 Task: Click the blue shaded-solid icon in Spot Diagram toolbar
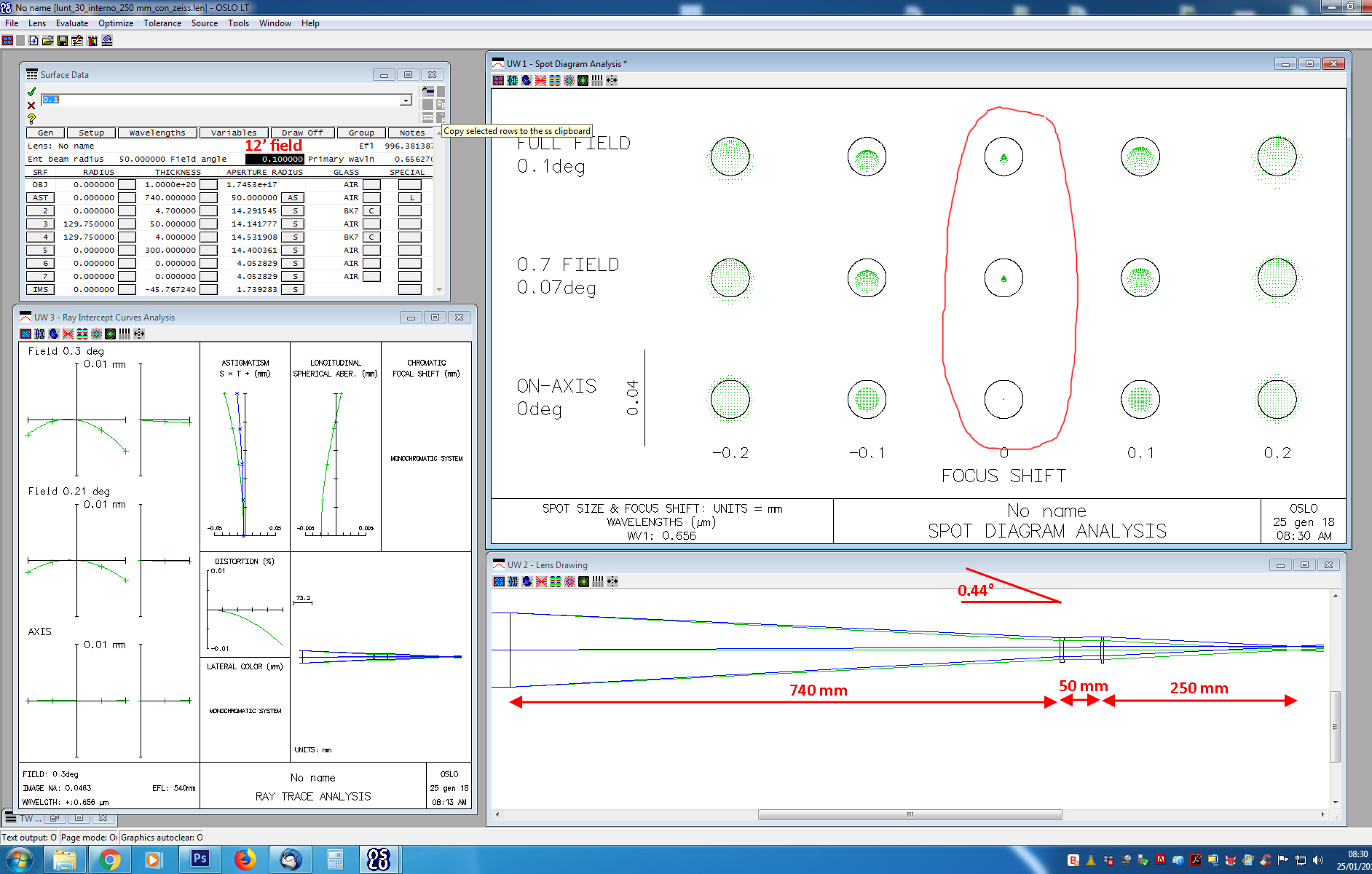527,81
